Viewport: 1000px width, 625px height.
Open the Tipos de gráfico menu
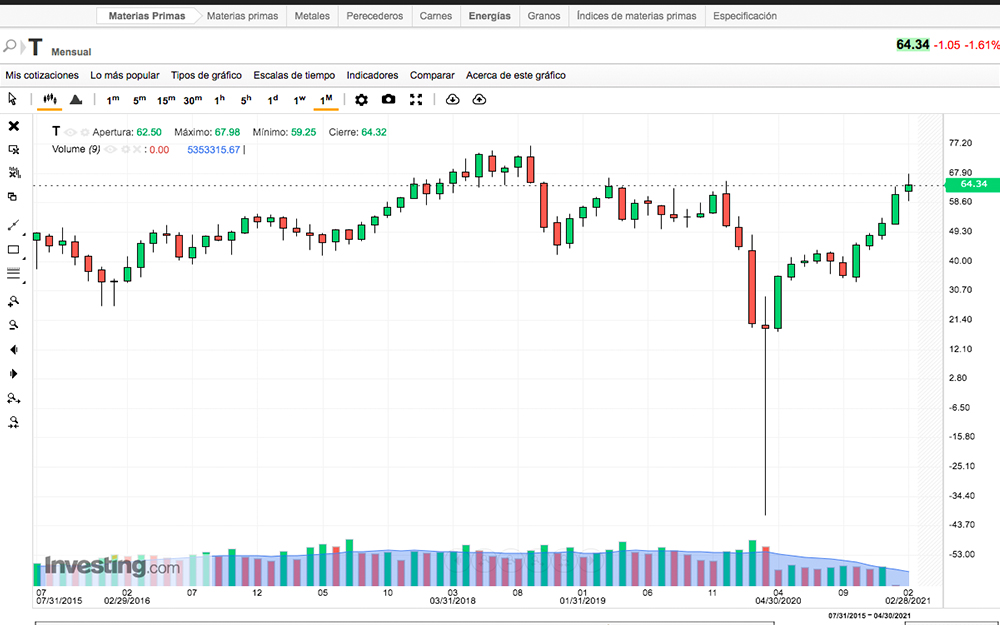(x=206, y=75)
